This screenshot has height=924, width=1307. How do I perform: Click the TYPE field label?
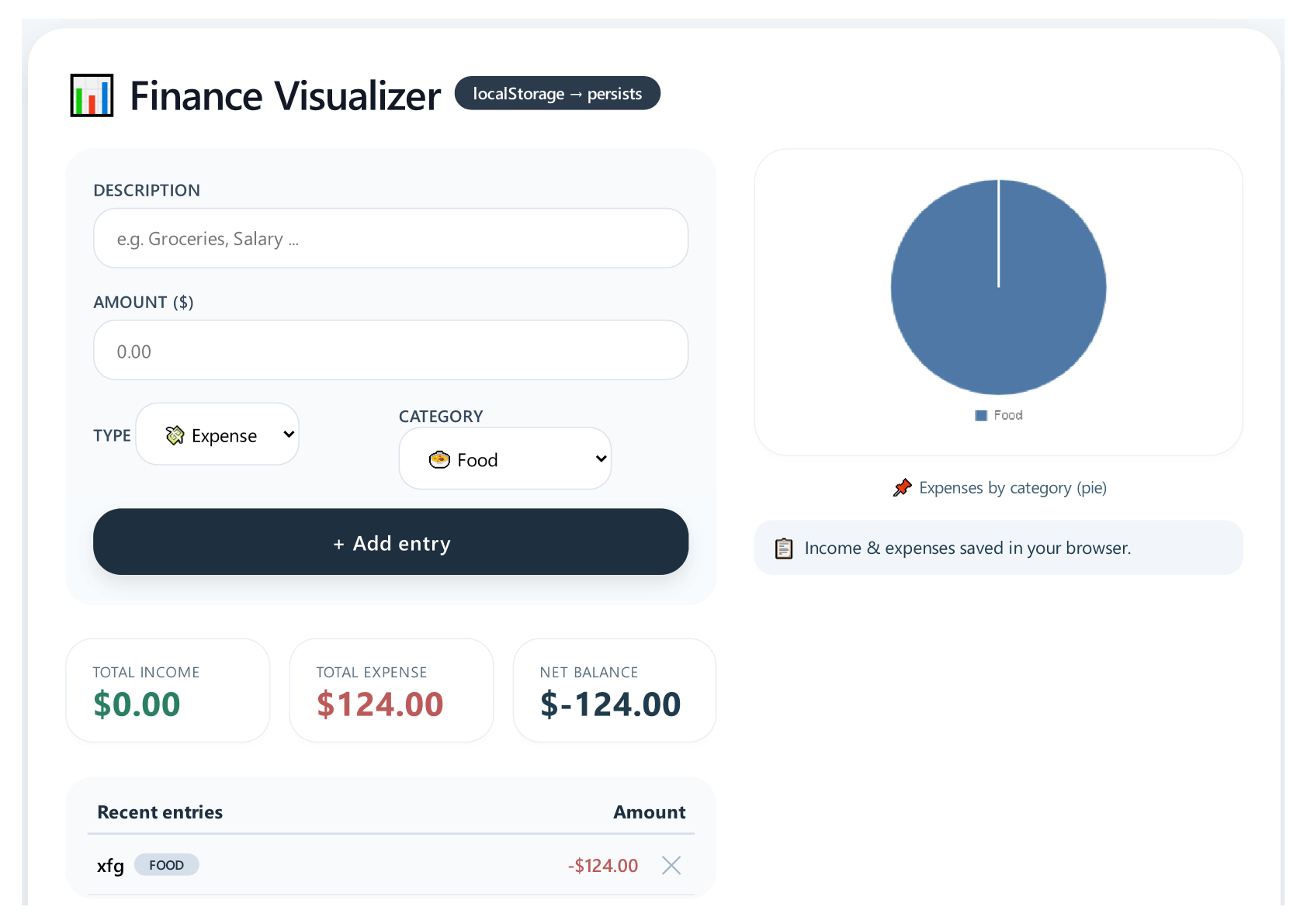click(x=112, y=436)
